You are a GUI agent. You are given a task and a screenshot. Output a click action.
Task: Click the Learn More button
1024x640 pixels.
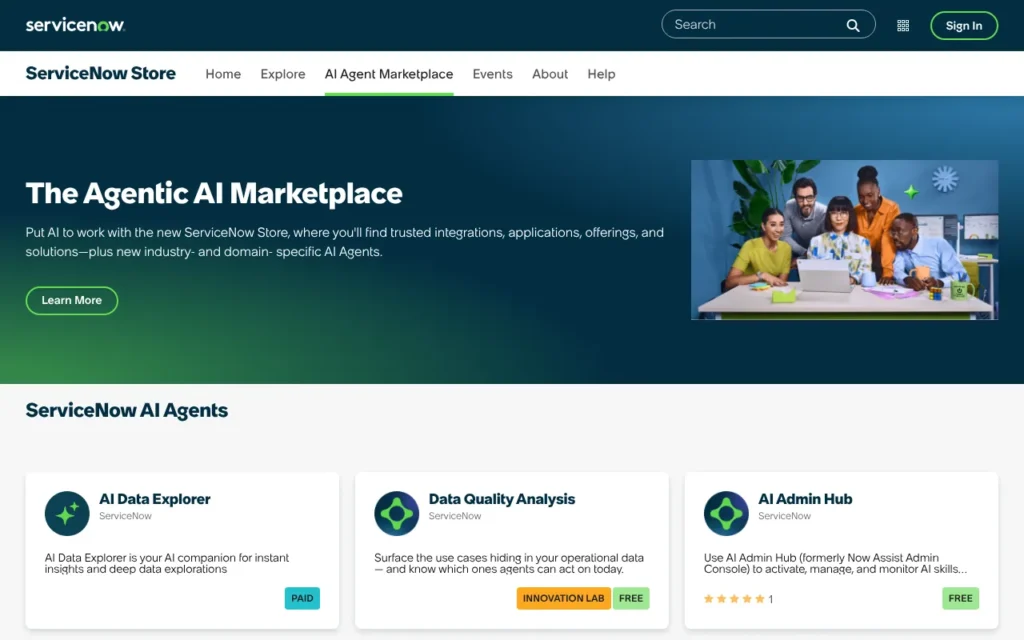click(72, 300)
